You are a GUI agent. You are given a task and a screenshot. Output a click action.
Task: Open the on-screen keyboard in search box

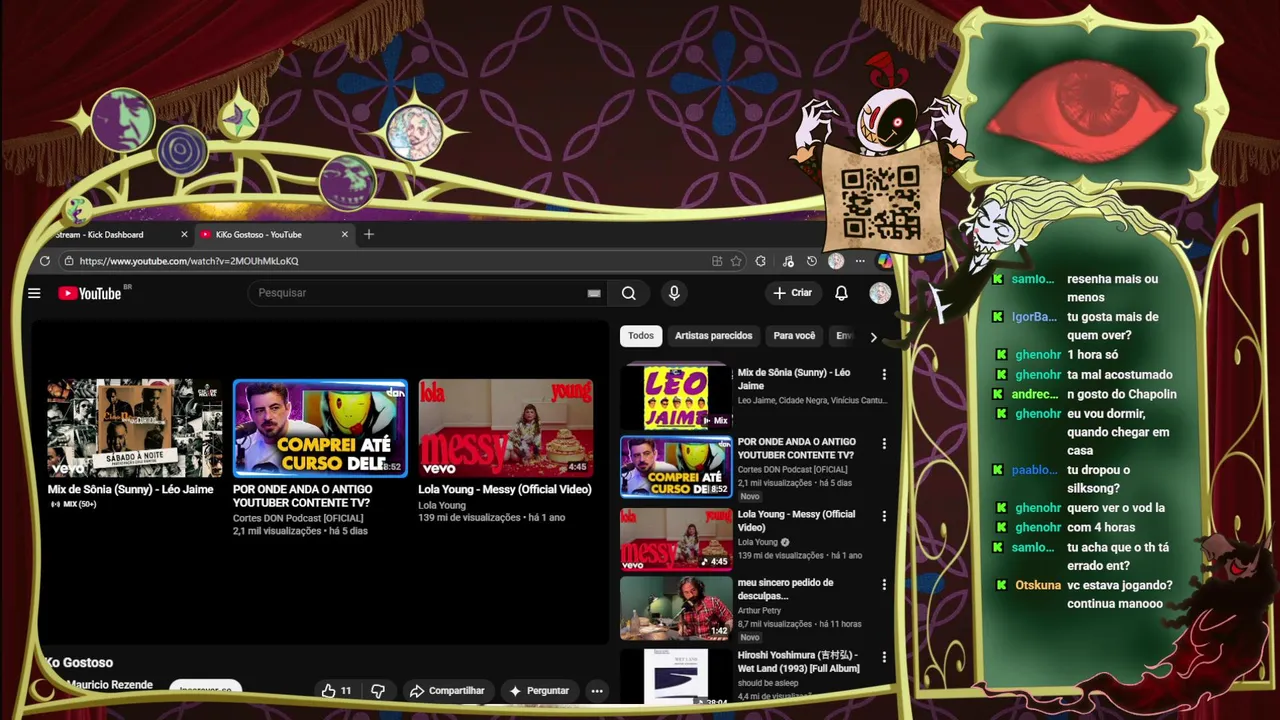[594, 293]
